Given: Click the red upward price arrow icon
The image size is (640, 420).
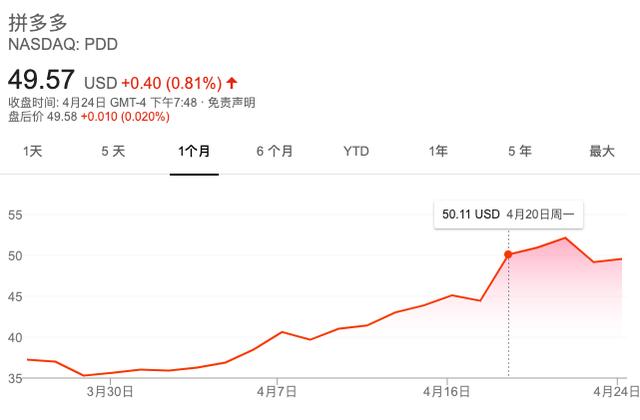Looking at the screenshot, I should [x=232, y=83].
